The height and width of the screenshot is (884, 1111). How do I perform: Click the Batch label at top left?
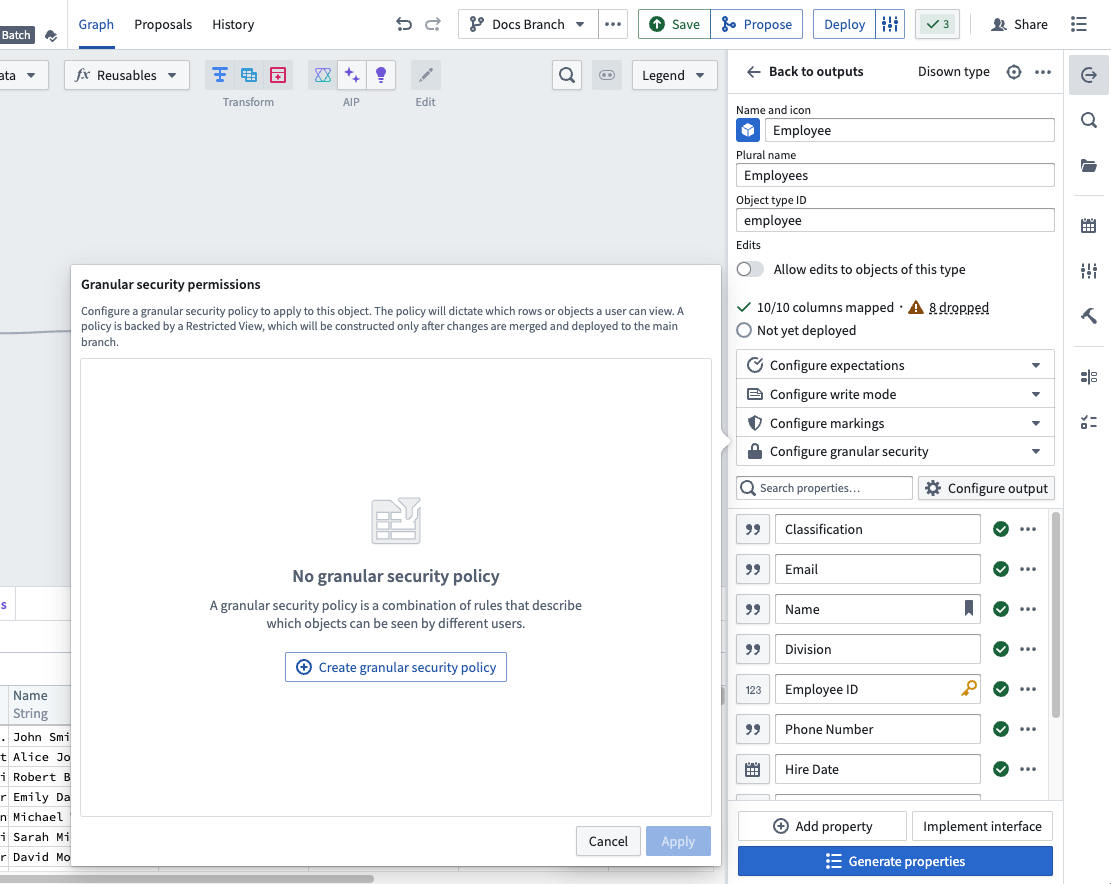16,35
